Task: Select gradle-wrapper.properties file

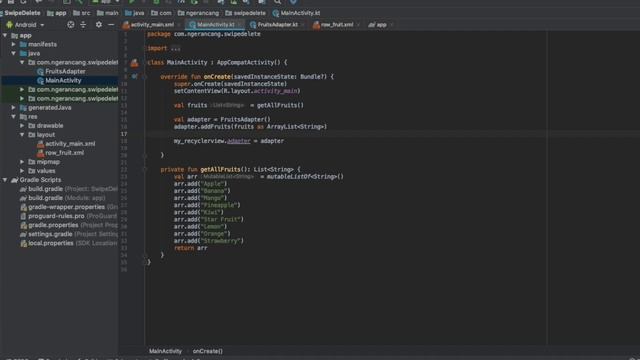Action: pyautogui.click(x=69, y=207)
